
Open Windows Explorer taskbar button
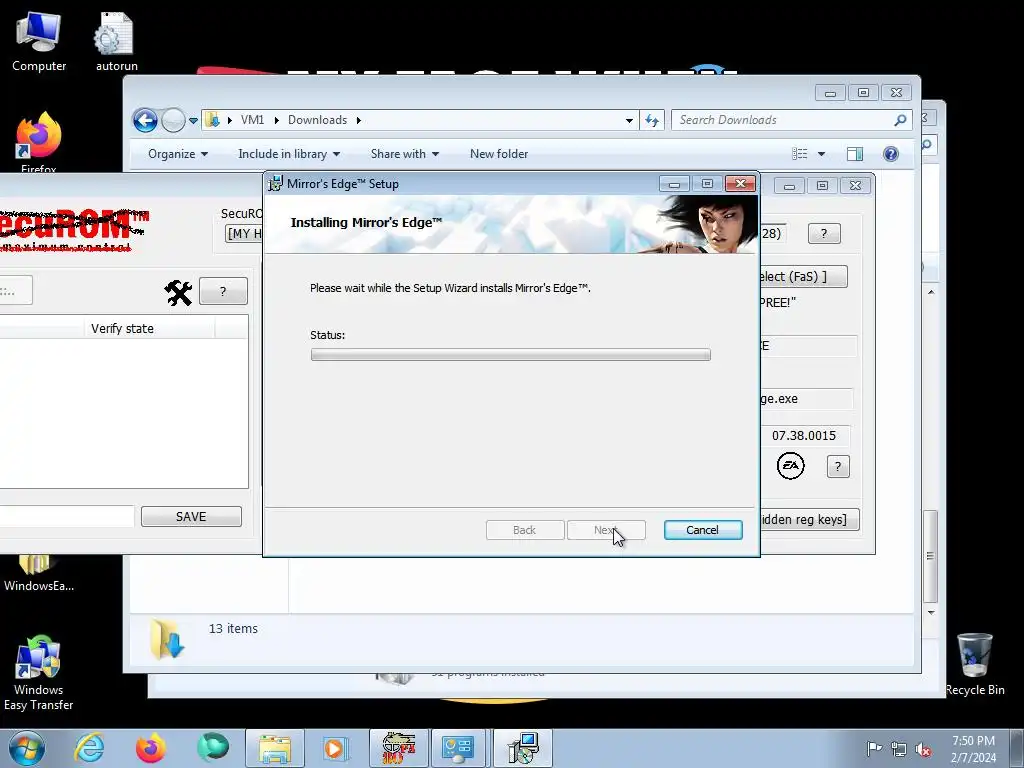click(274, 748)
